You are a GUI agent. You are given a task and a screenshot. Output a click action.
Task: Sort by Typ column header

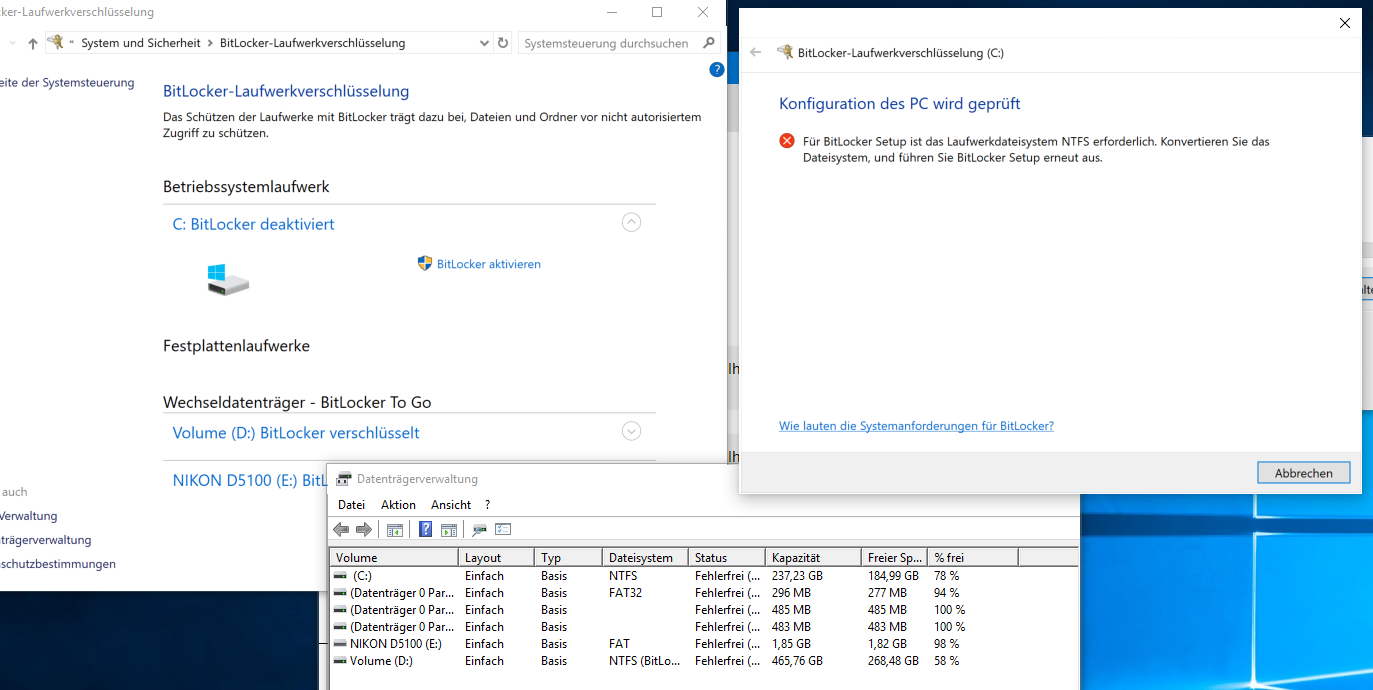pos(569,557)
